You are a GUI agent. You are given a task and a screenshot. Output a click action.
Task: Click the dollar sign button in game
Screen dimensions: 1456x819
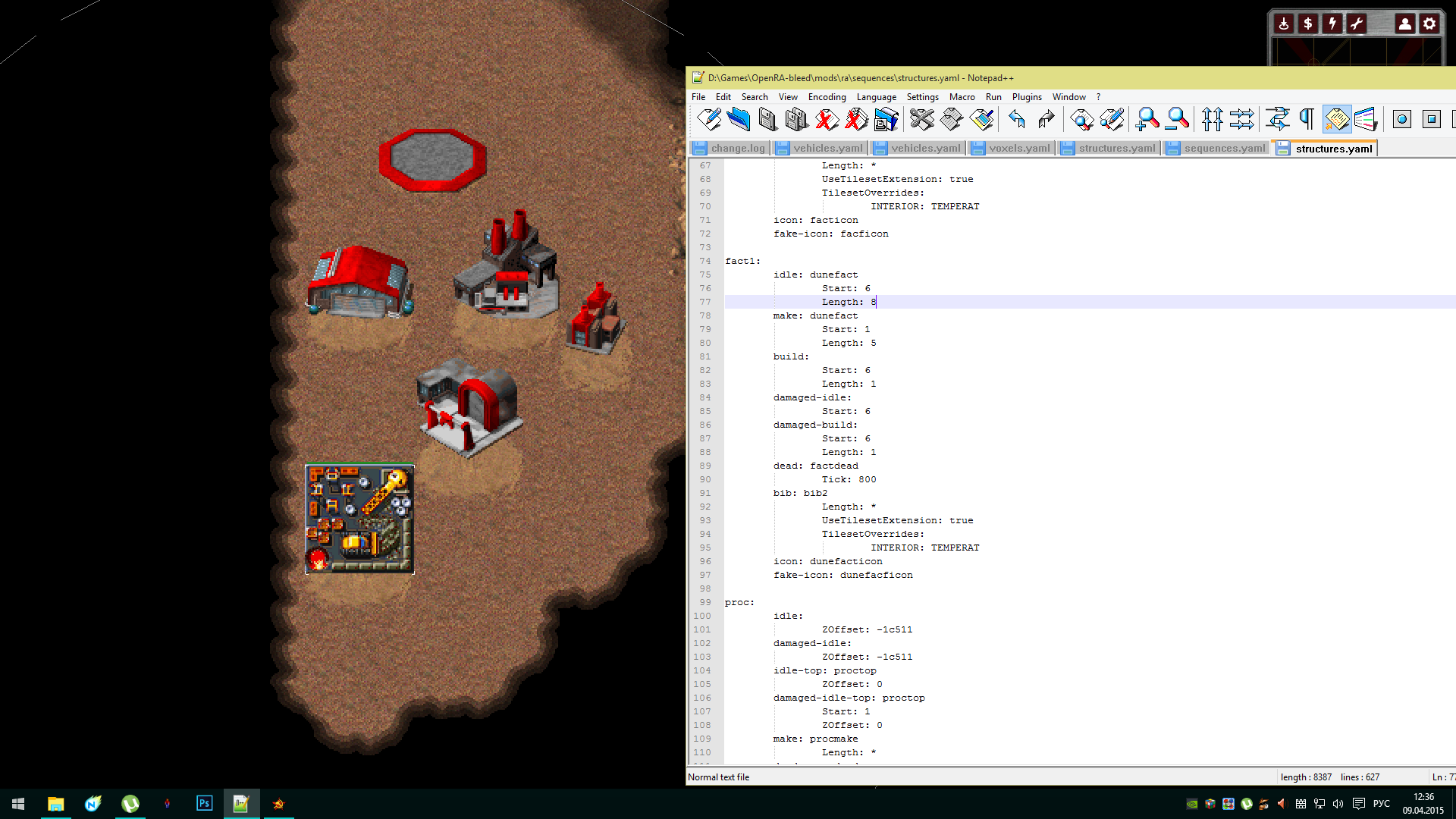pos(1307,24)
